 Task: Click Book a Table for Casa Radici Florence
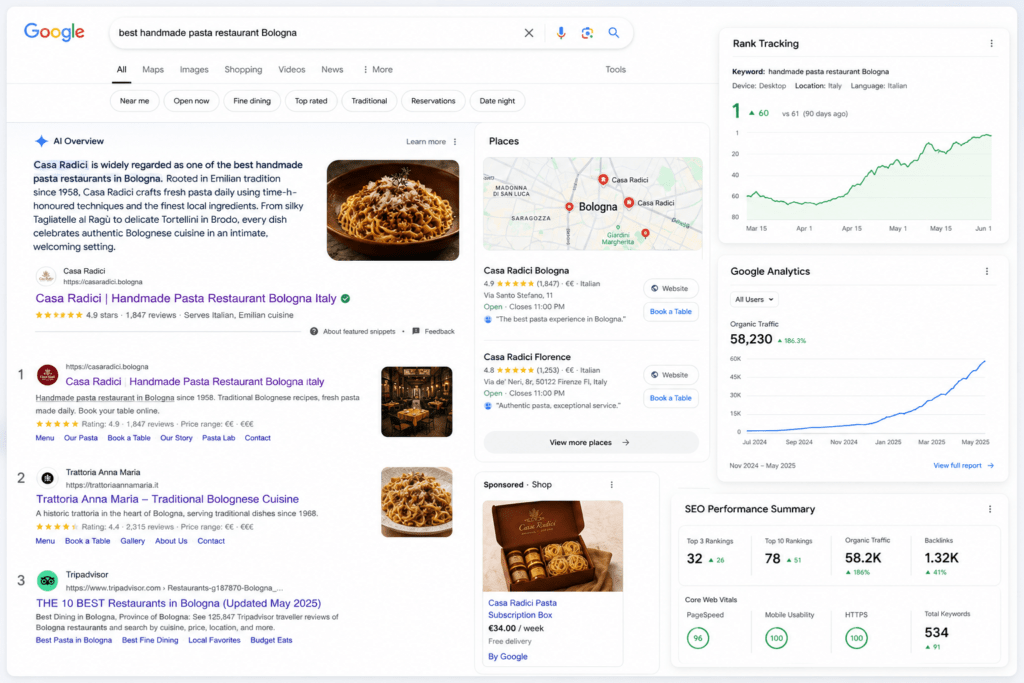[x=671, y=398]
